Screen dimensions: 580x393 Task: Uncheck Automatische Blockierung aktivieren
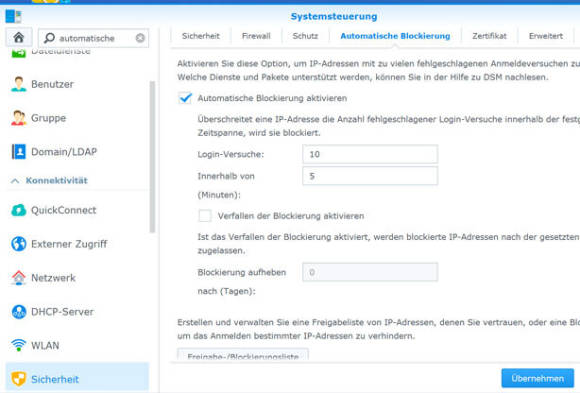(185, 98)
